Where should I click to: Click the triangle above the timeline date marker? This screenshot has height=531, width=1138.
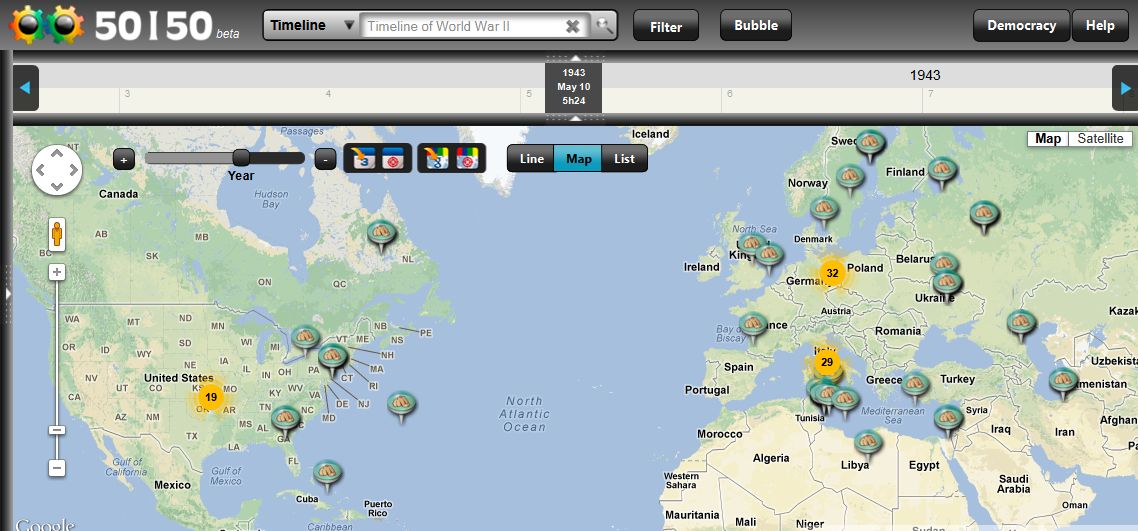click(x=575, y=57)
